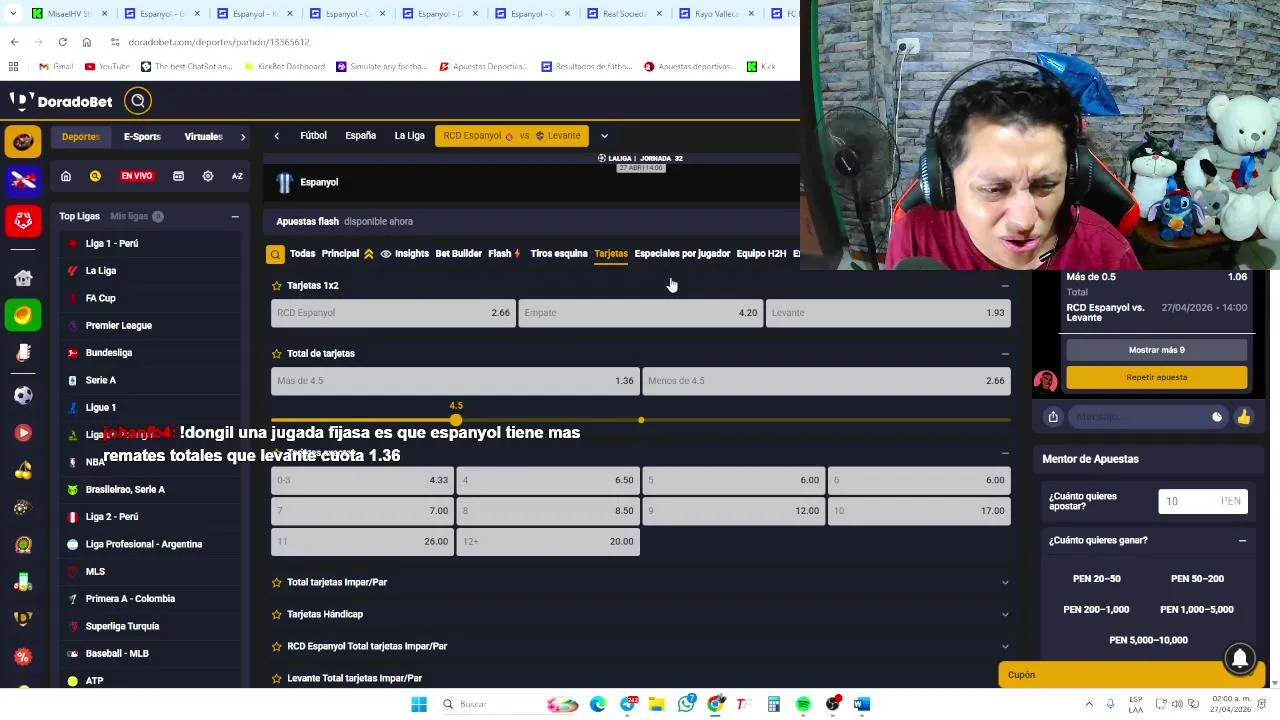
Task: Open WhatsApp from the taskbar
Action: [x=686, y=704]
